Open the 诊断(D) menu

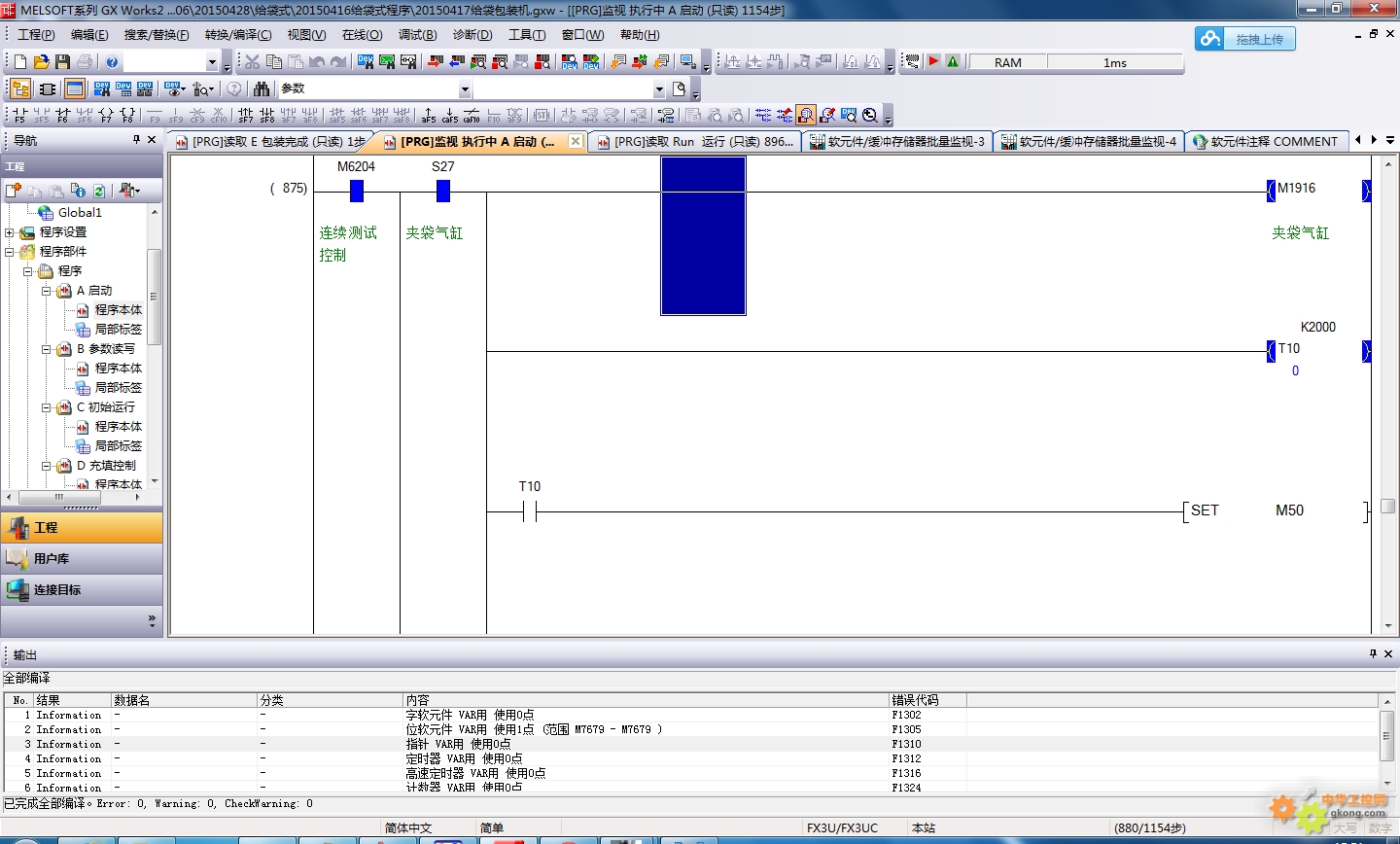pyautogui.click(x=472, y=35)
